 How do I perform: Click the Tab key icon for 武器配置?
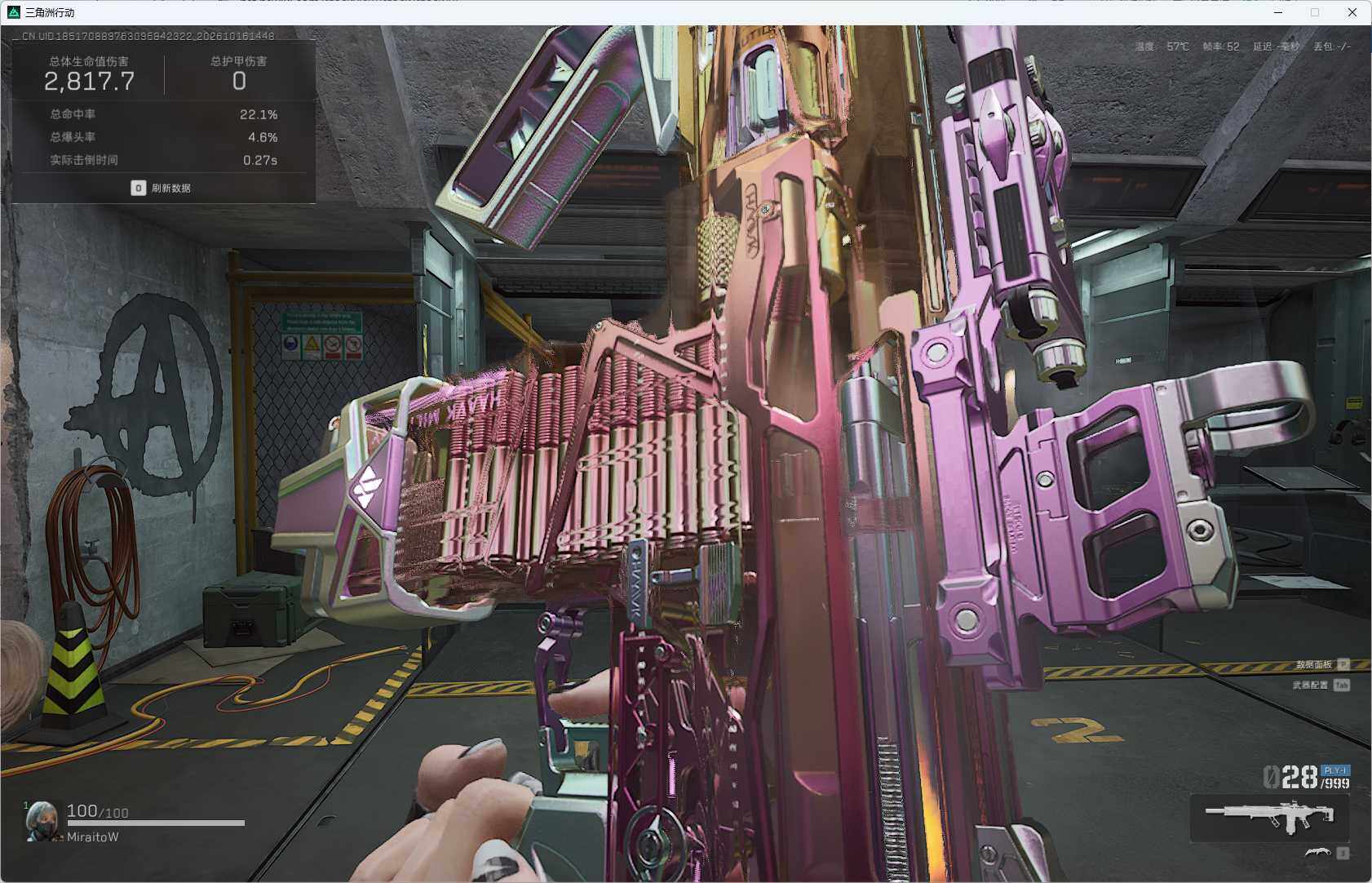(1342, 685)
